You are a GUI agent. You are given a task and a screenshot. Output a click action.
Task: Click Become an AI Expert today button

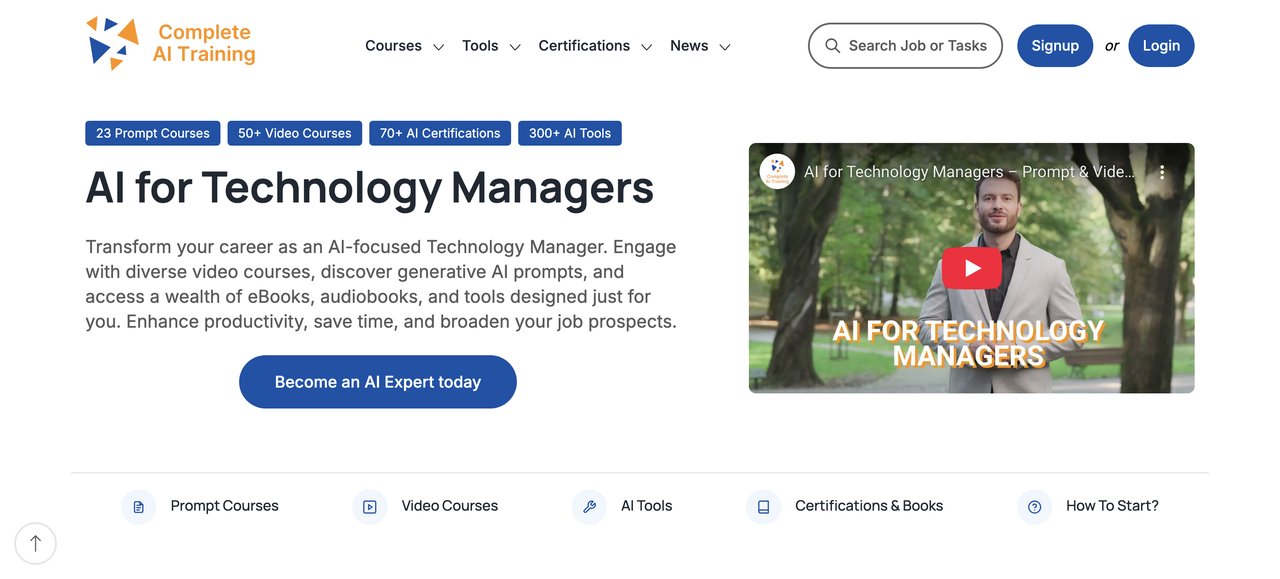(378, 382)
